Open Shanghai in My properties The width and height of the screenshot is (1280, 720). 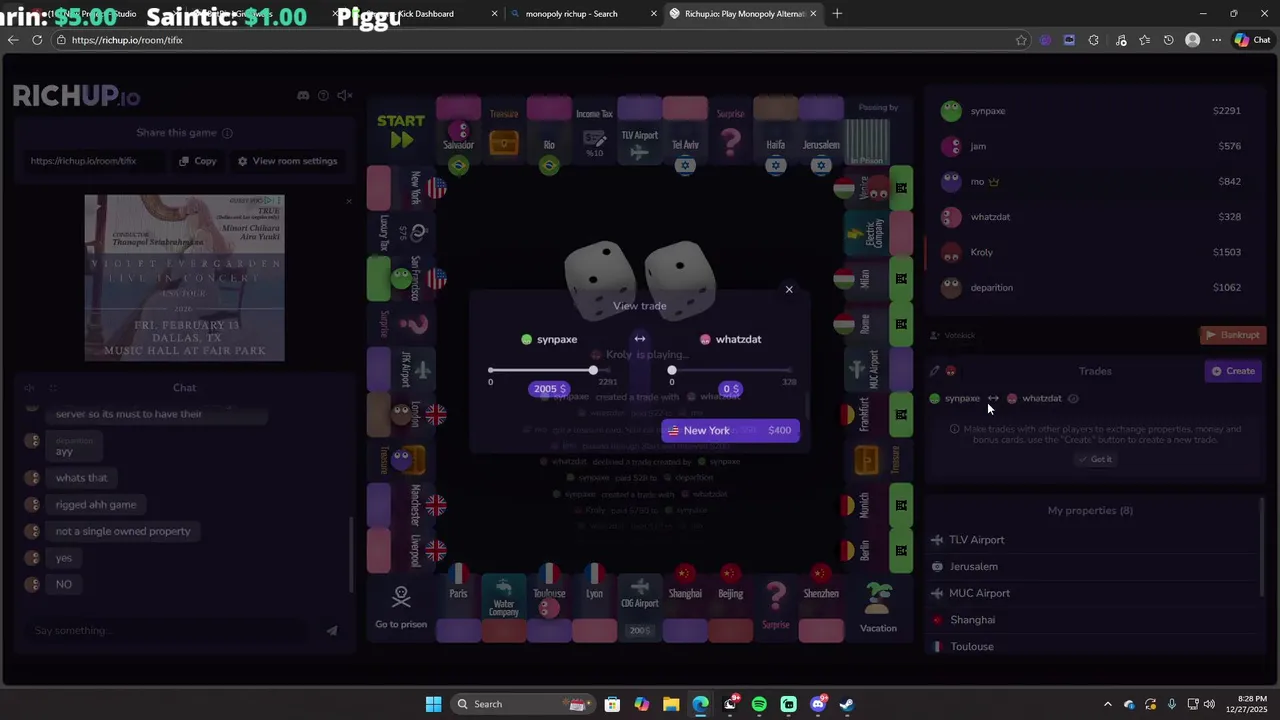pos(1090,620)
